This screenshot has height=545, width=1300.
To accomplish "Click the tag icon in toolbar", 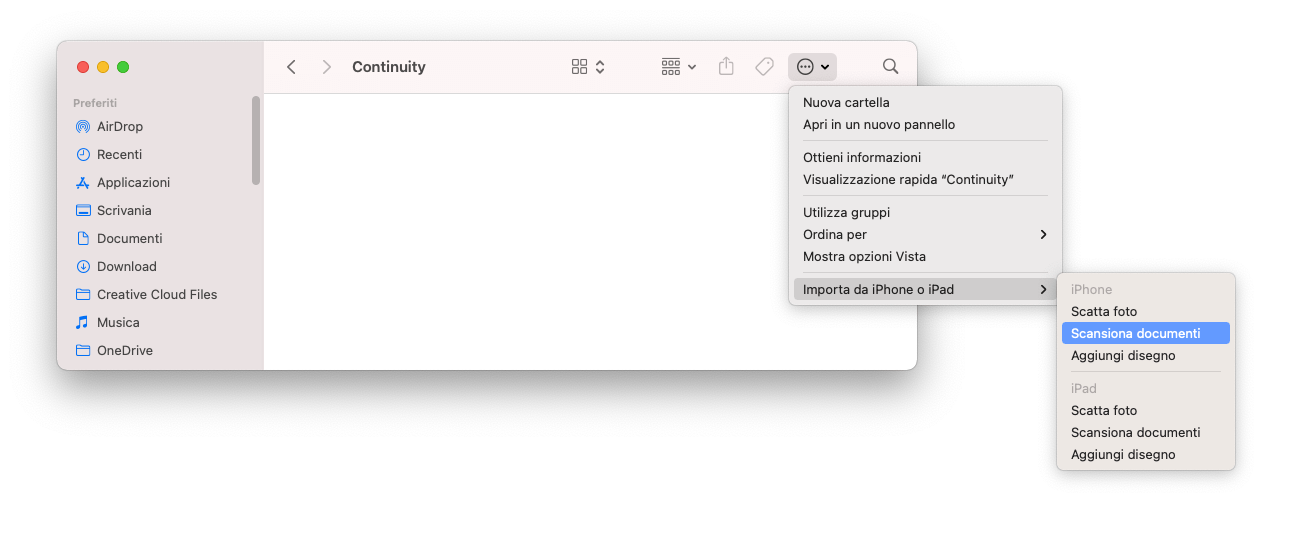I will [764, 67].
